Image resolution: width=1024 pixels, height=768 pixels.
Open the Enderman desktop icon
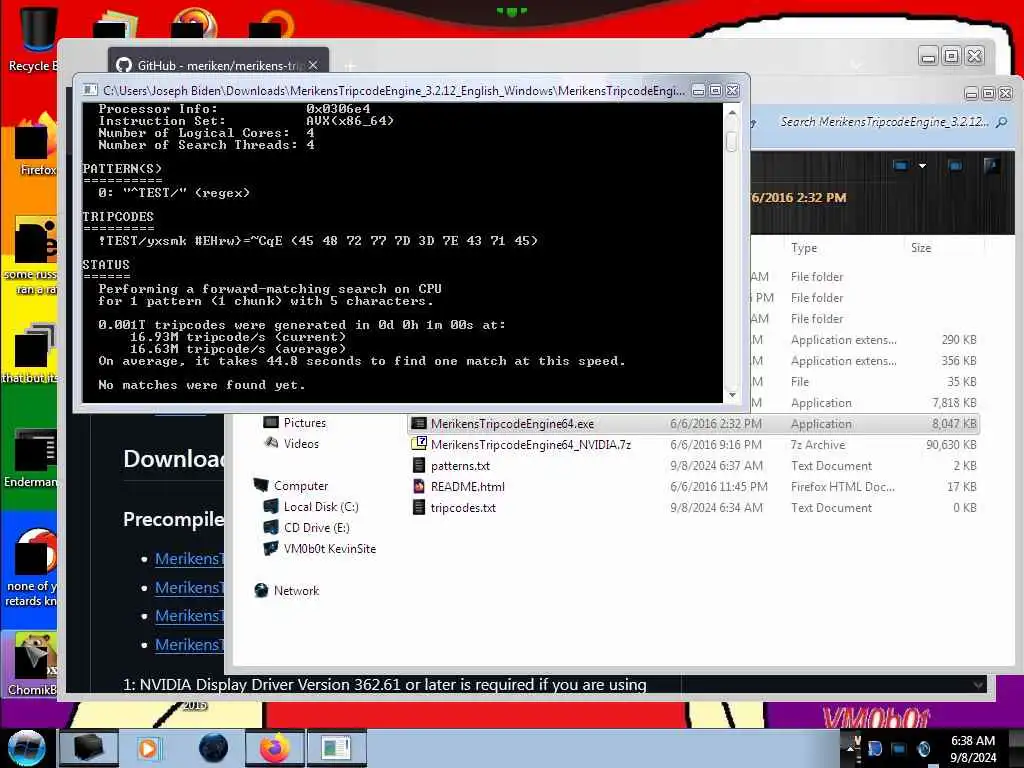tap(31, 457)
